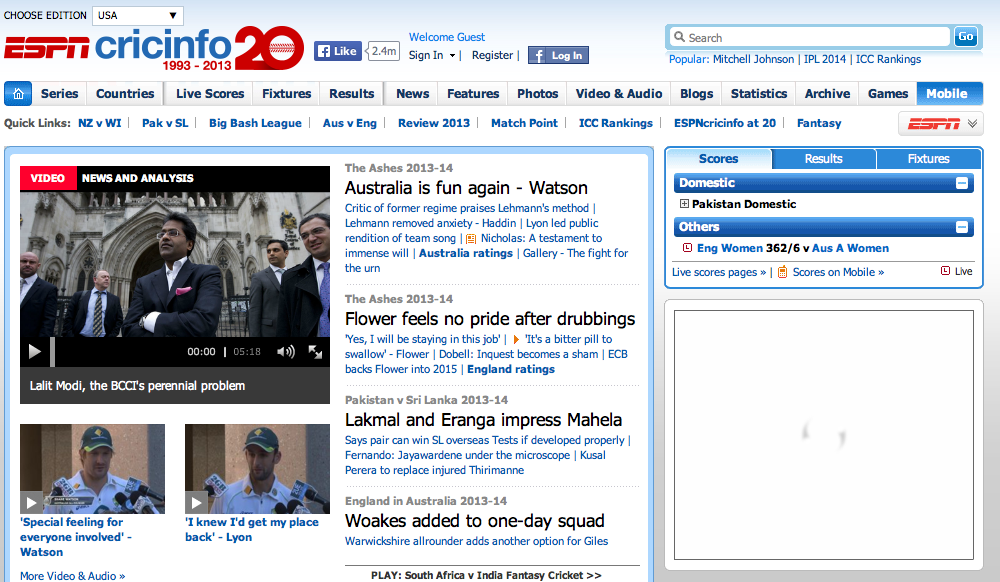
Task: Click the Facebook Like button
Action: (x=337, y=51)
